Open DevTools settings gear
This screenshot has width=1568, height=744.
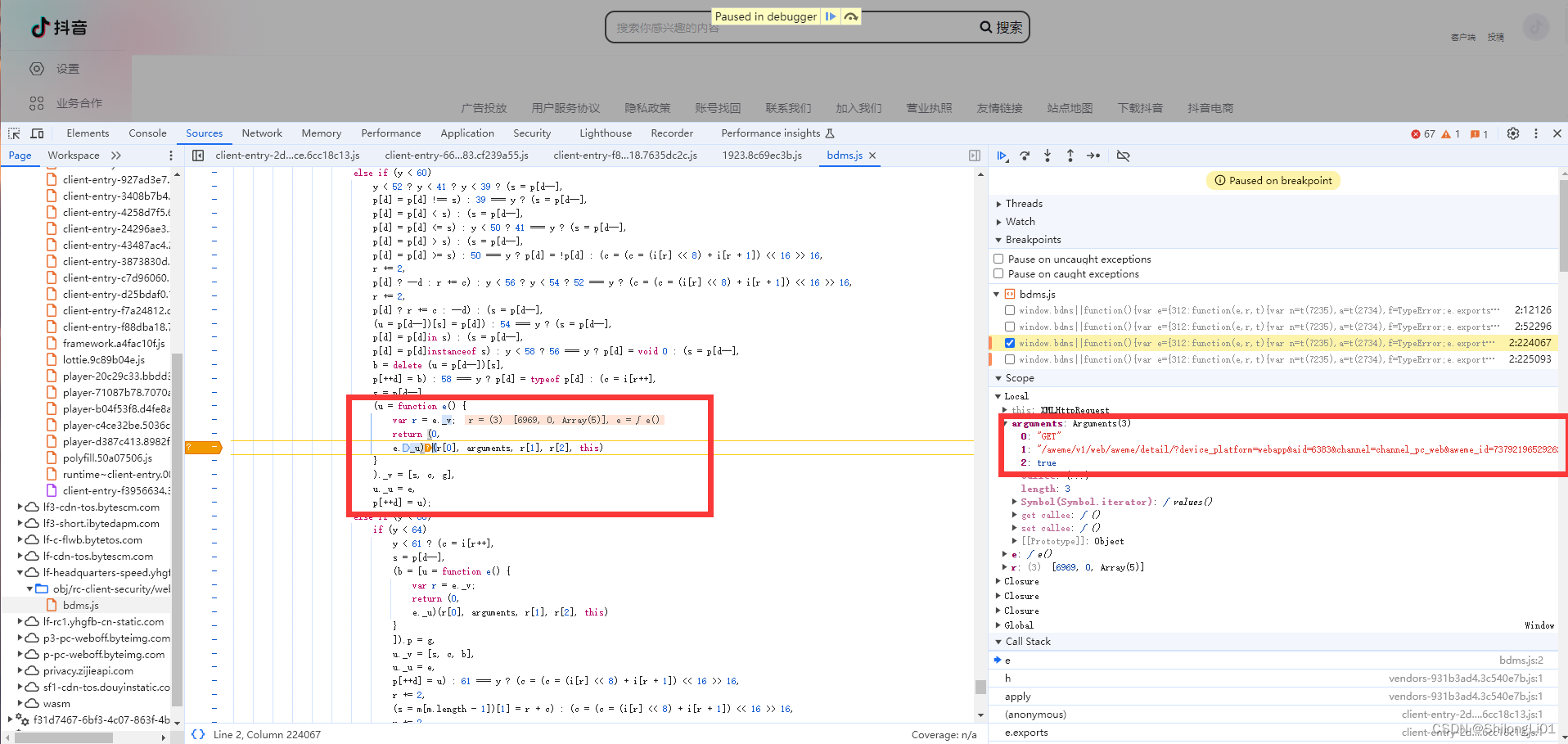(x=1513, y=133)
